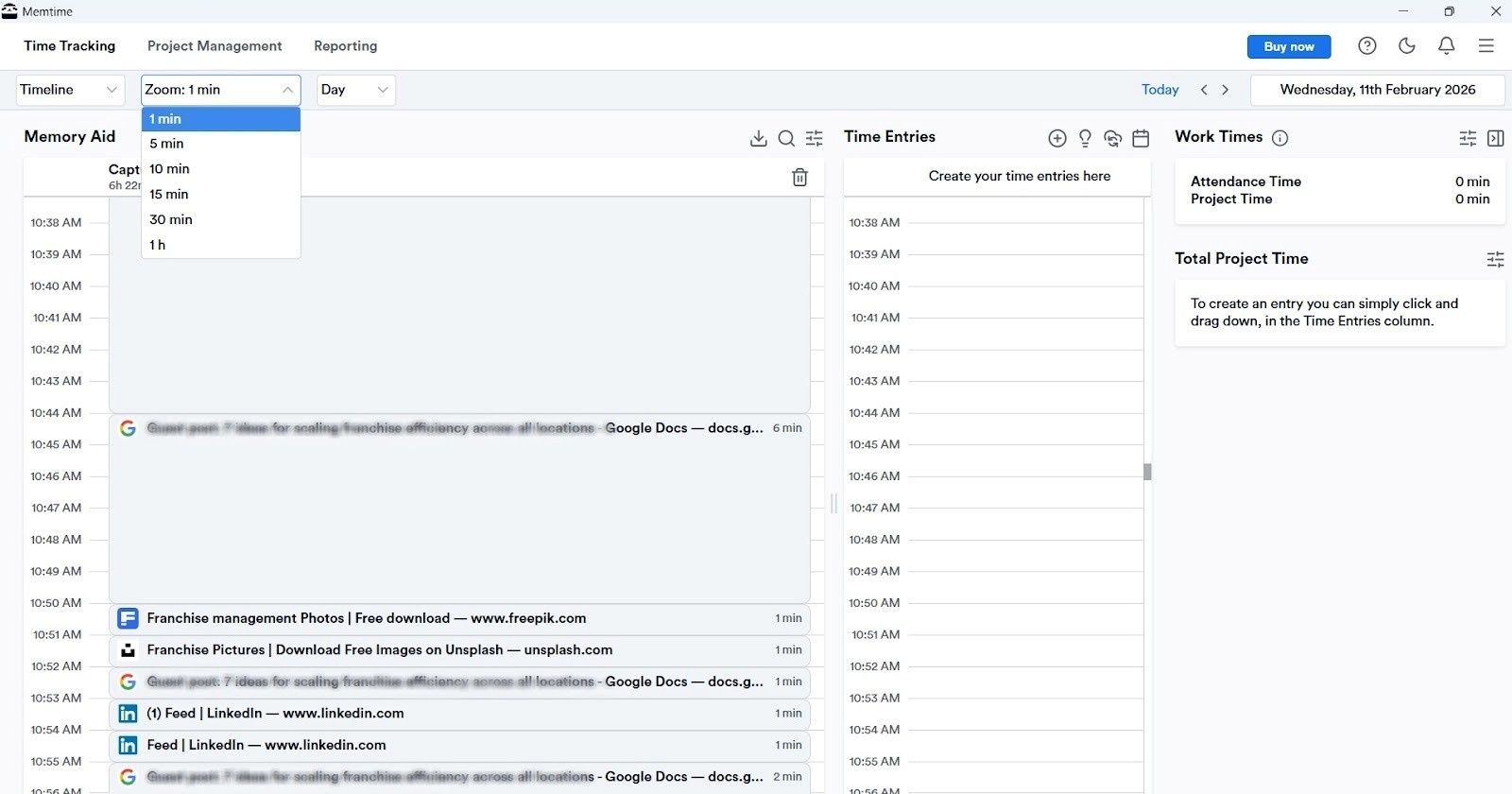Click the Buy now button
The height and width of the screenshot is (794, 1512).
[1289, 46]
